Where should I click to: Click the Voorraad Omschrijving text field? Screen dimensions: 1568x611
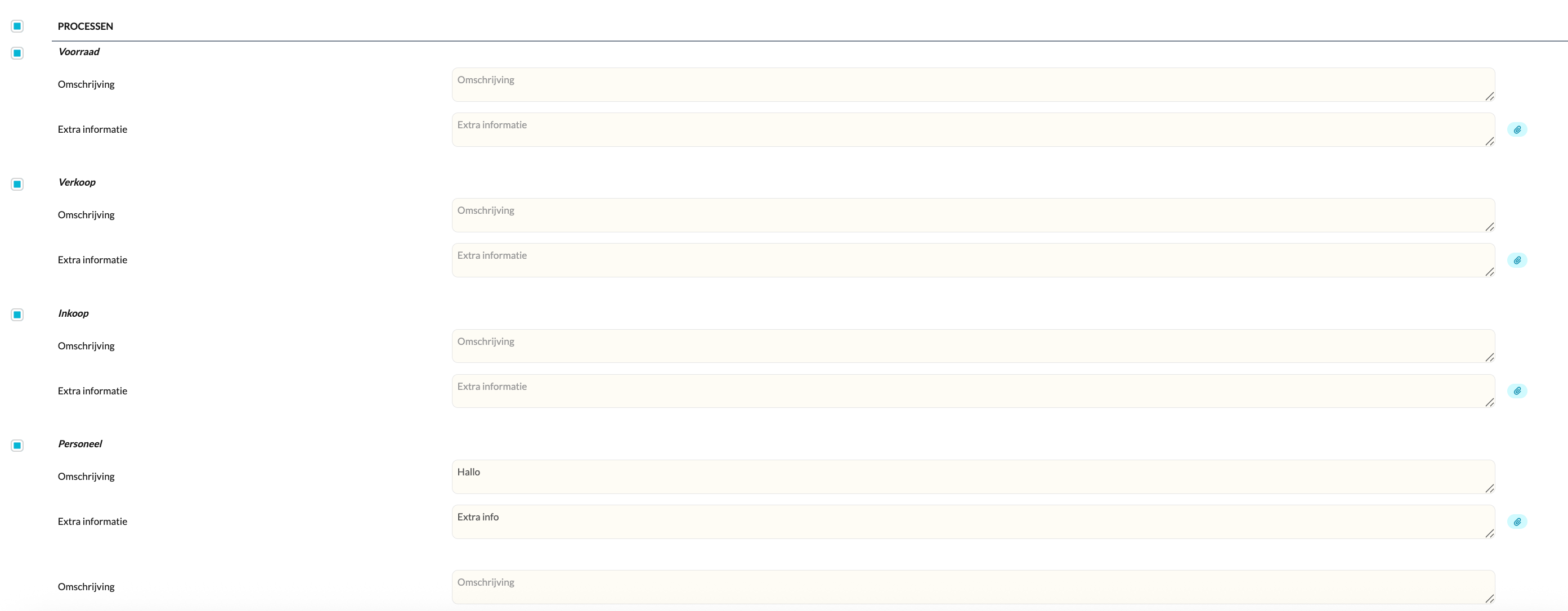pyautogui.click(x=973, y=84)
